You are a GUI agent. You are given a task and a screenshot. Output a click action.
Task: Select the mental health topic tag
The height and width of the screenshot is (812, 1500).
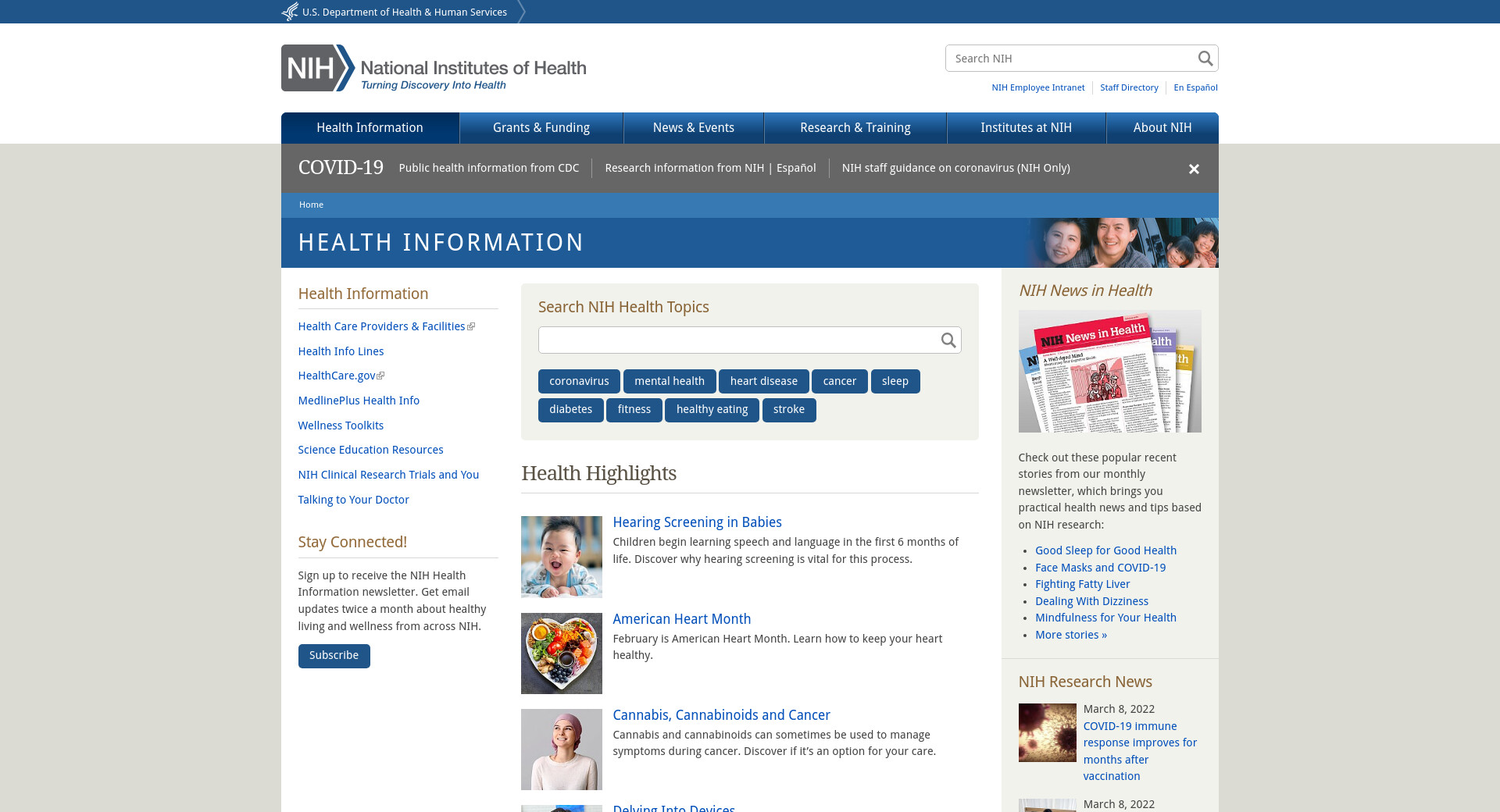pos(670,381)
